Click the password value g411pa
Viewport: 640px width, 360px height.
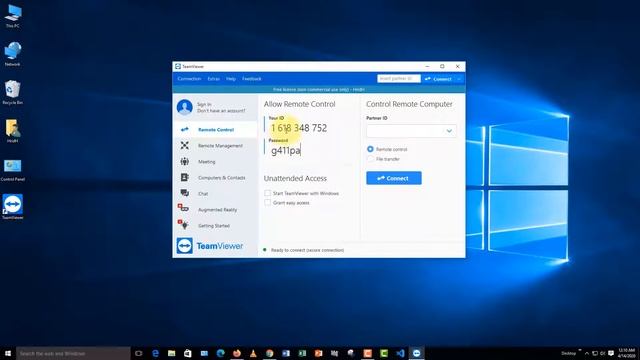(286, 151)
